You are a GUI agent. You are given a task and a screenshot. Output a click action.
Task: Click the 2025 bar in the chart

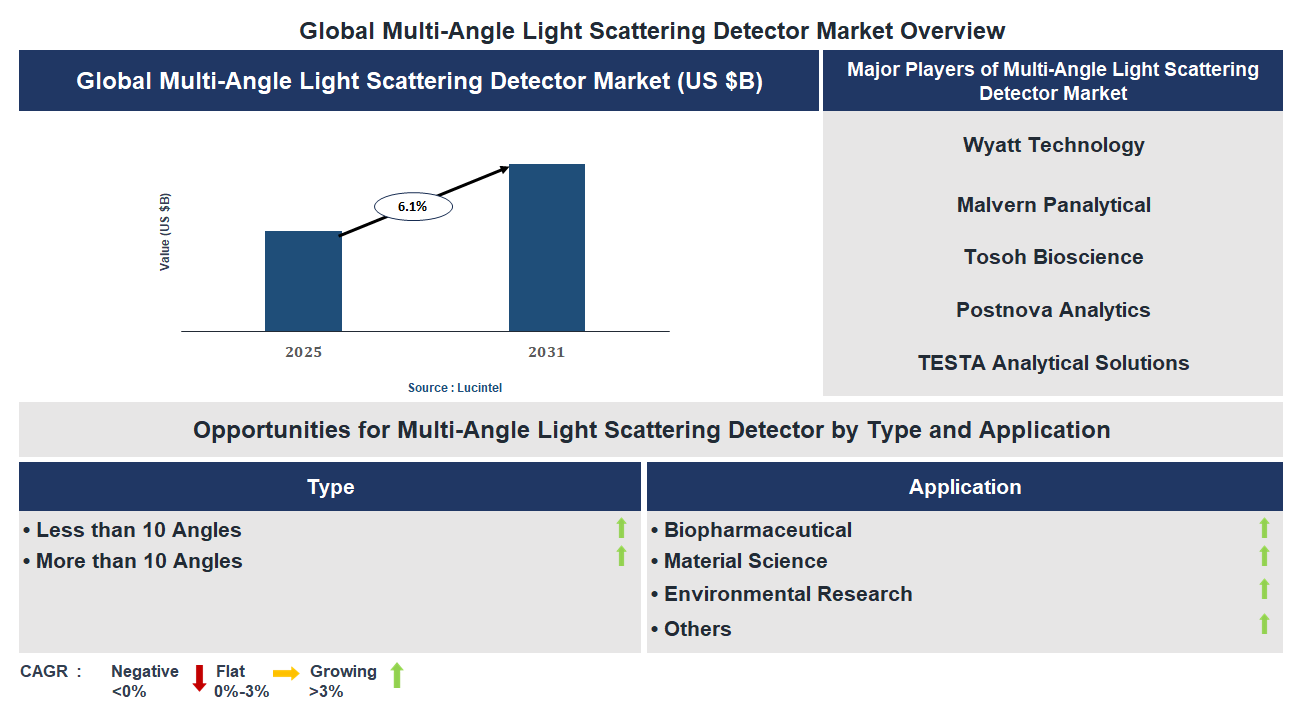point(303,281)
